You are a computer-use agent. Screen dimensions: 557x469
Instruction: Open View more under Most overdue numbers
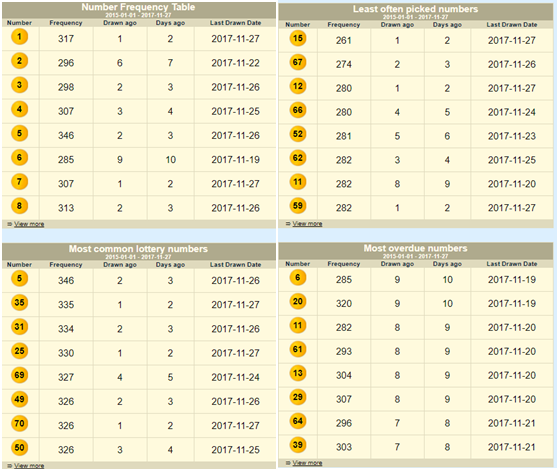[307, 463]
